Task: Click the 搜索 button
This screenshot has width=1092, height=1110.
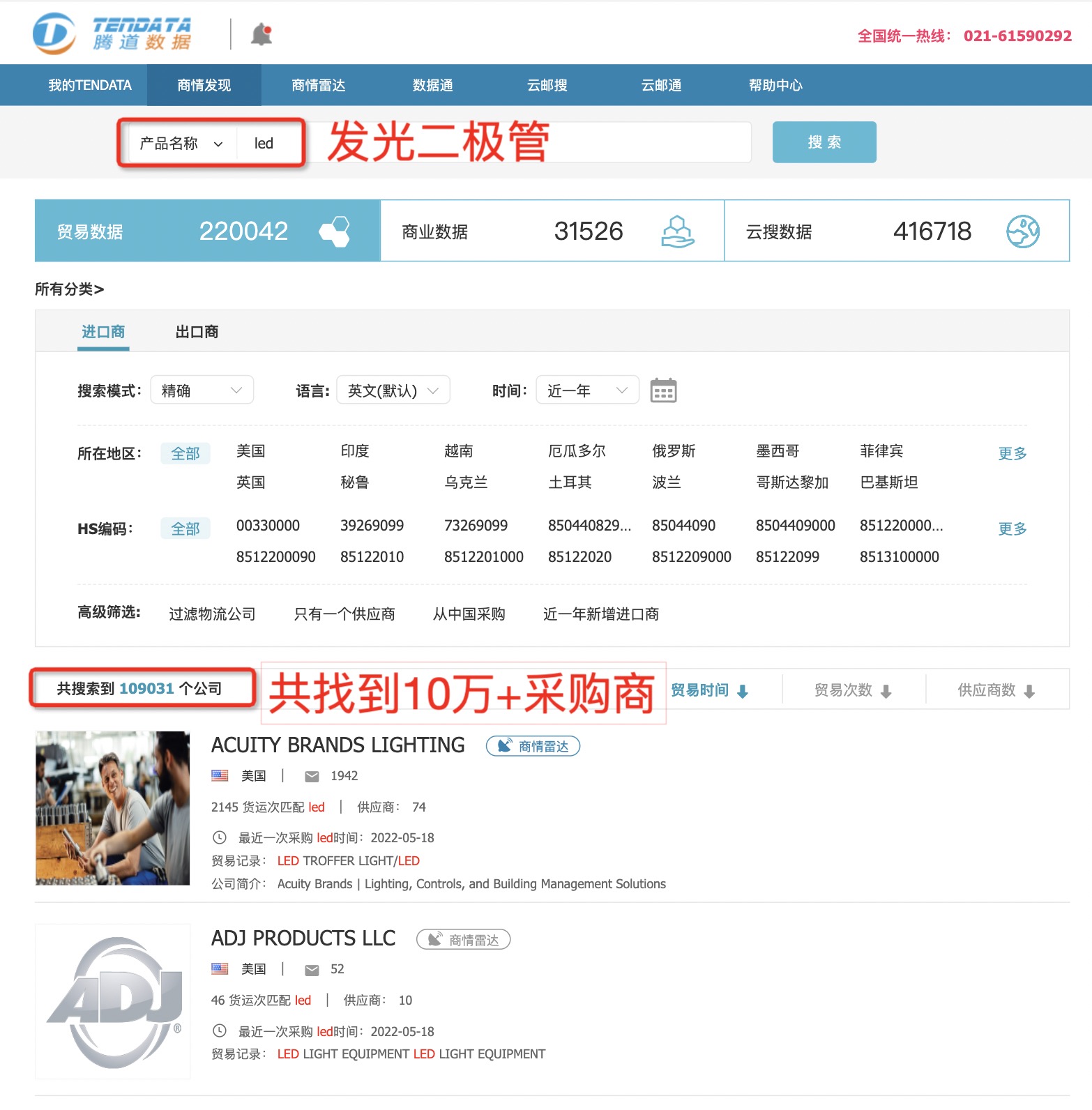Action: tap(824, 142)
